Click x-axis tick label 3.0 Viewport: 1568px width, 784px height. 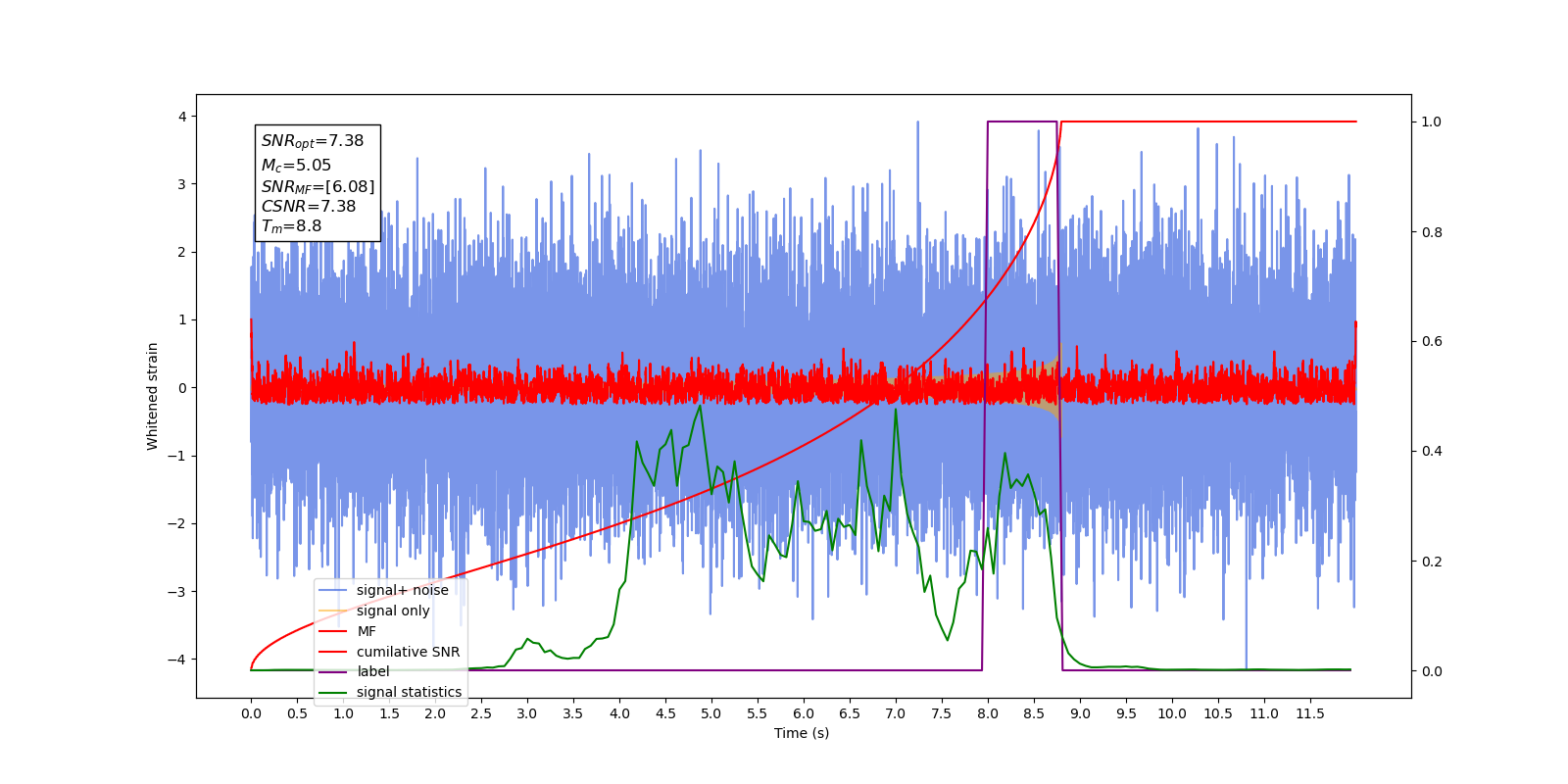click(x=527, y=713)
